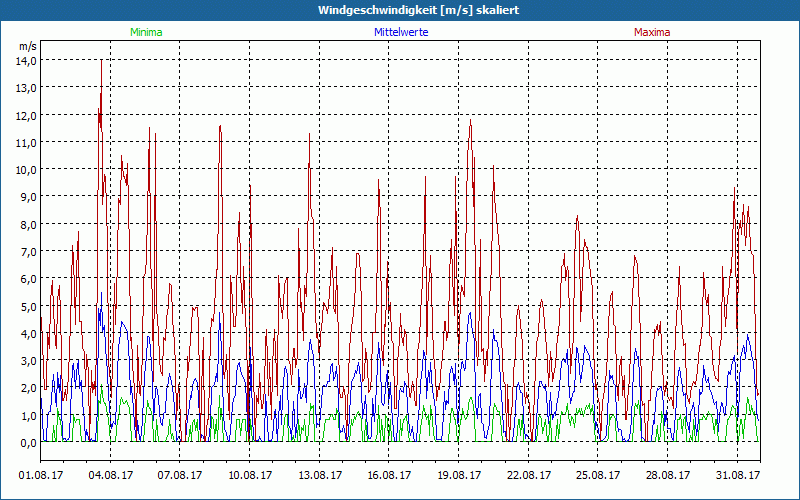Click the 16.08.17 date label
Viewport: 800px width, 500px height.
(389, 475)
